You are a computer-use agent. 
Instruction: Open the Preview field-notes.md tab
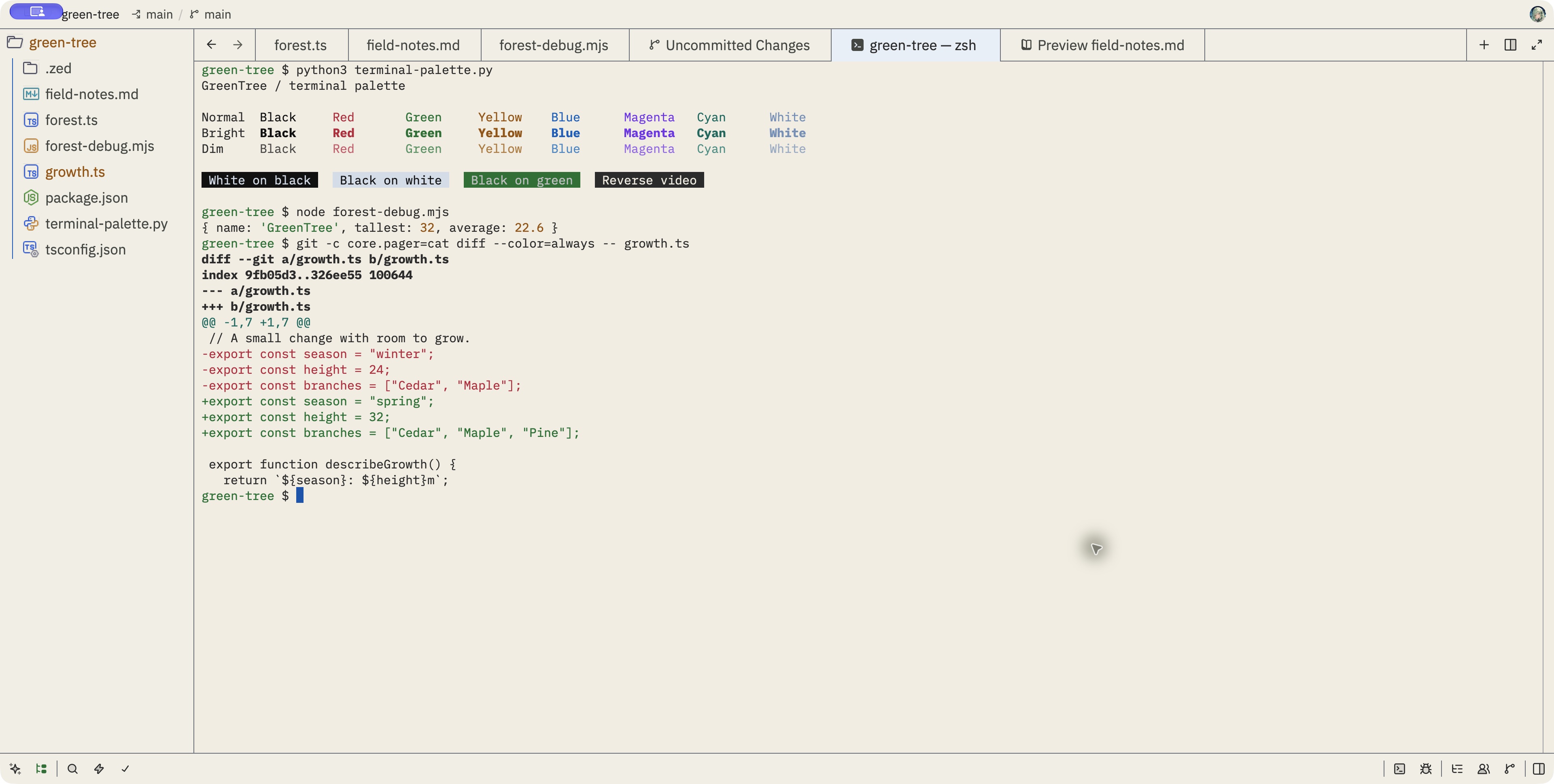1102,45
